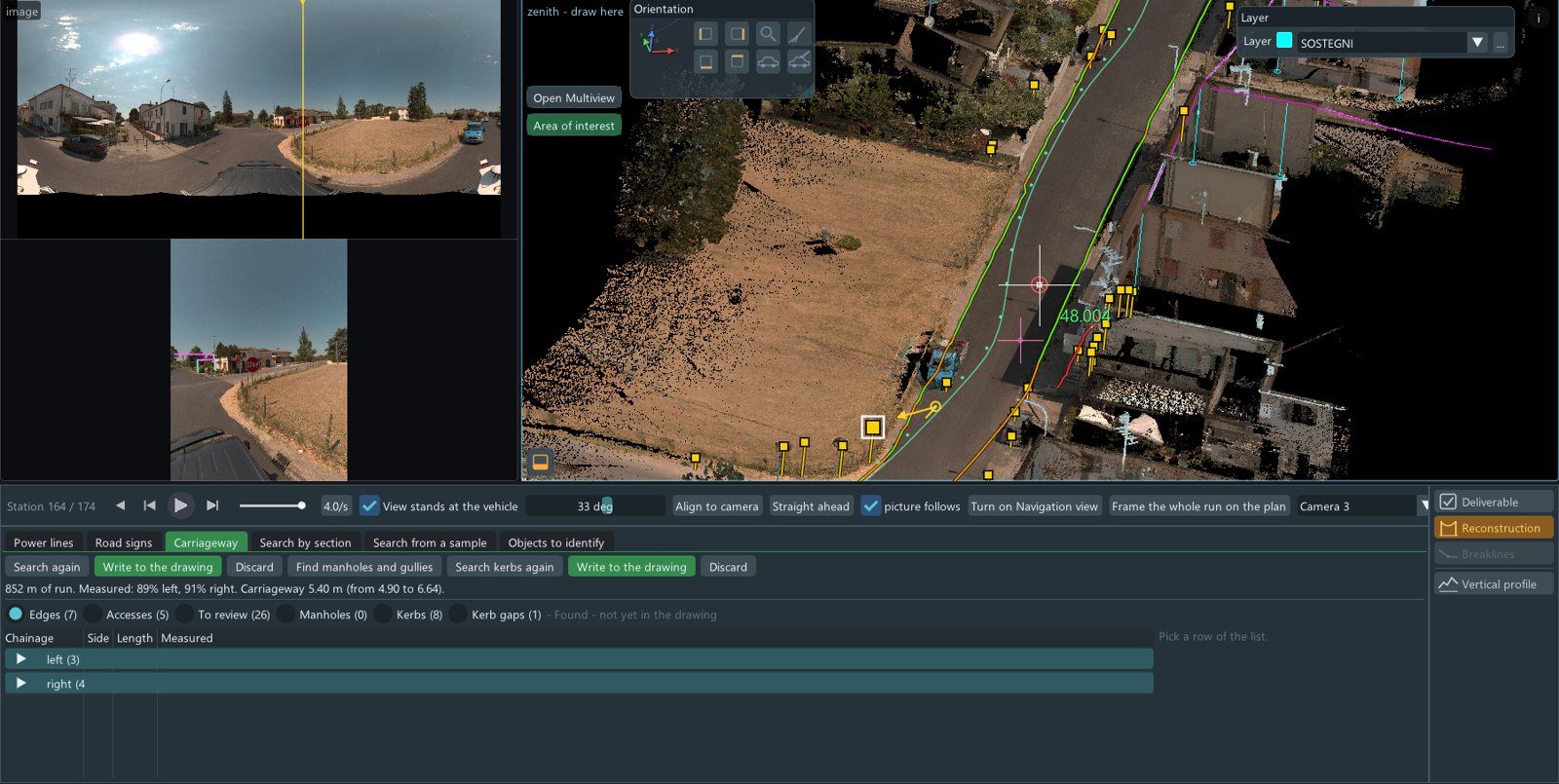Viewport: 1559px width, 784px height.
Task: Expand the 'left (3)' row
Action: click(21, 659)
